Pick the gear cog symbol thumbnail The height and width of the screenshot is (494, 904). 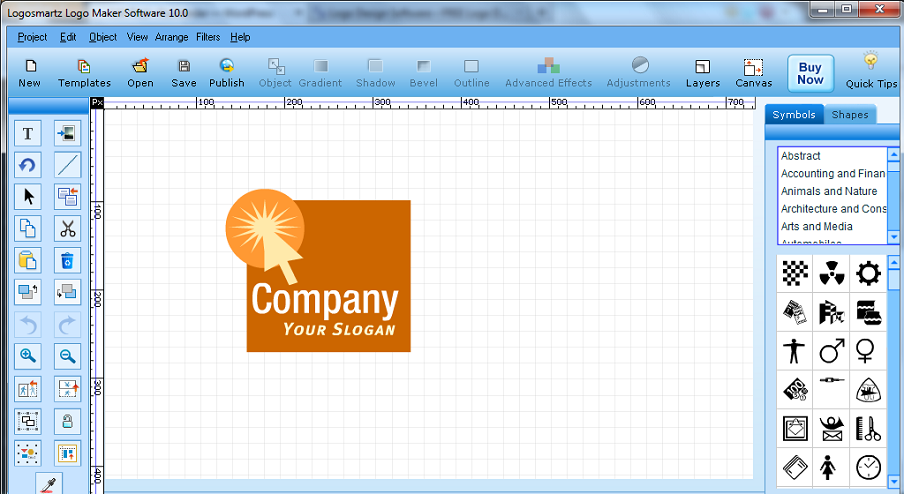(x=868, y=273)
